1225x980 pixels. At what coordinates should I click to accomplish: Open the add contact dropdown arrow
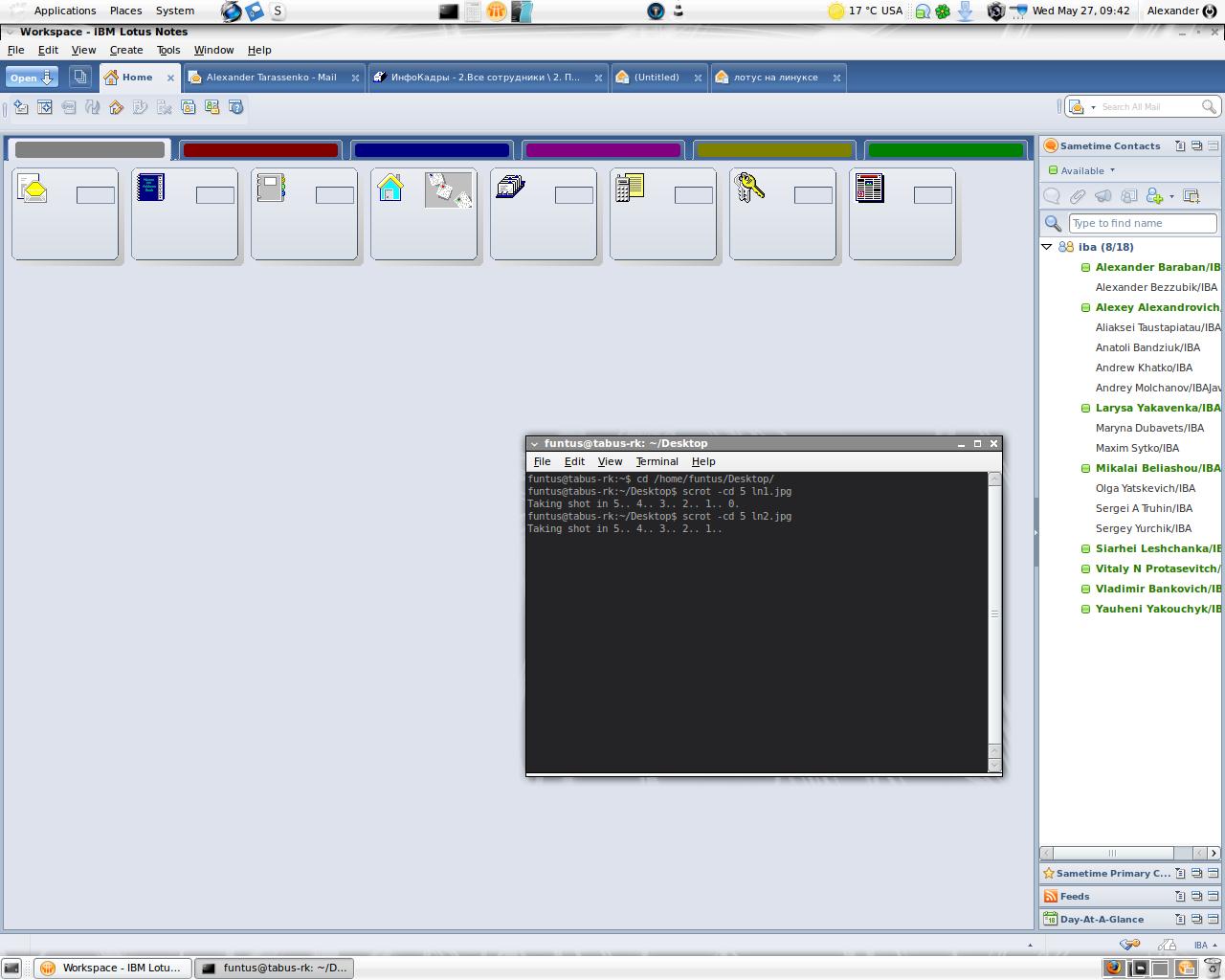coord(1171,196)
